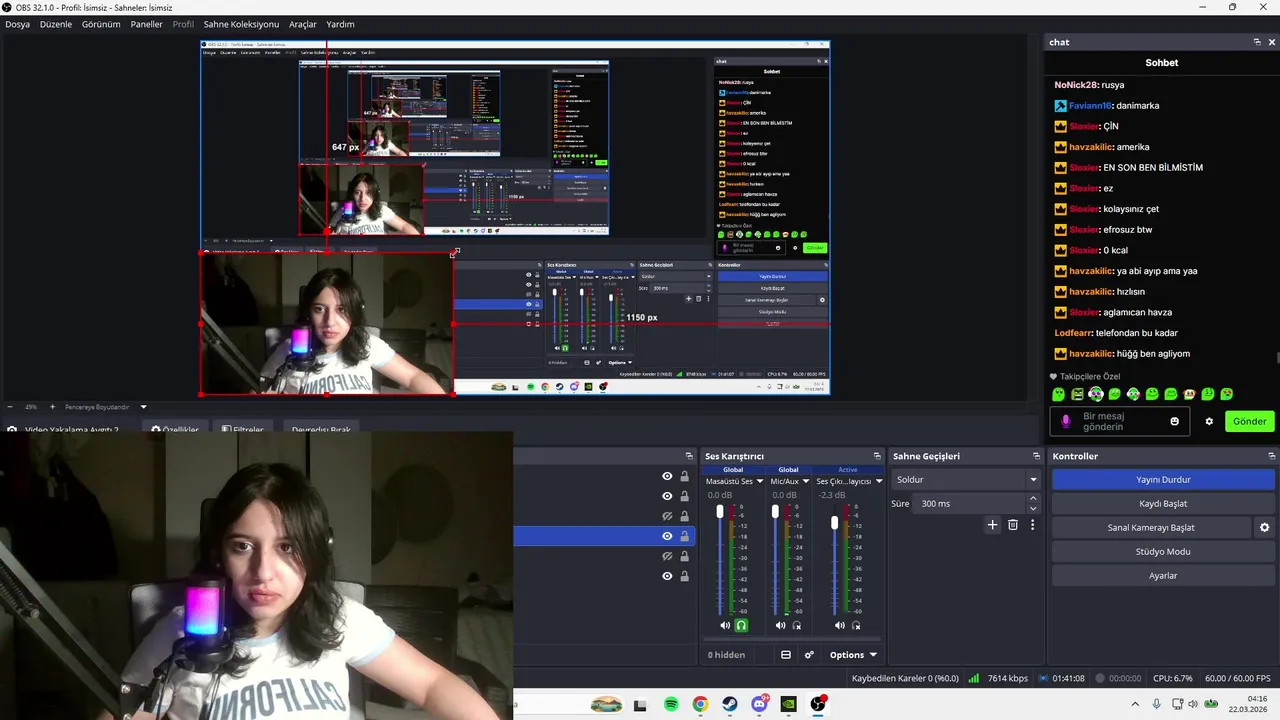Image resolution: width=1280 pixels, height=720 pixels.
Task: Mute the Mic/Aux channel speaker
Action: (781, 625)
